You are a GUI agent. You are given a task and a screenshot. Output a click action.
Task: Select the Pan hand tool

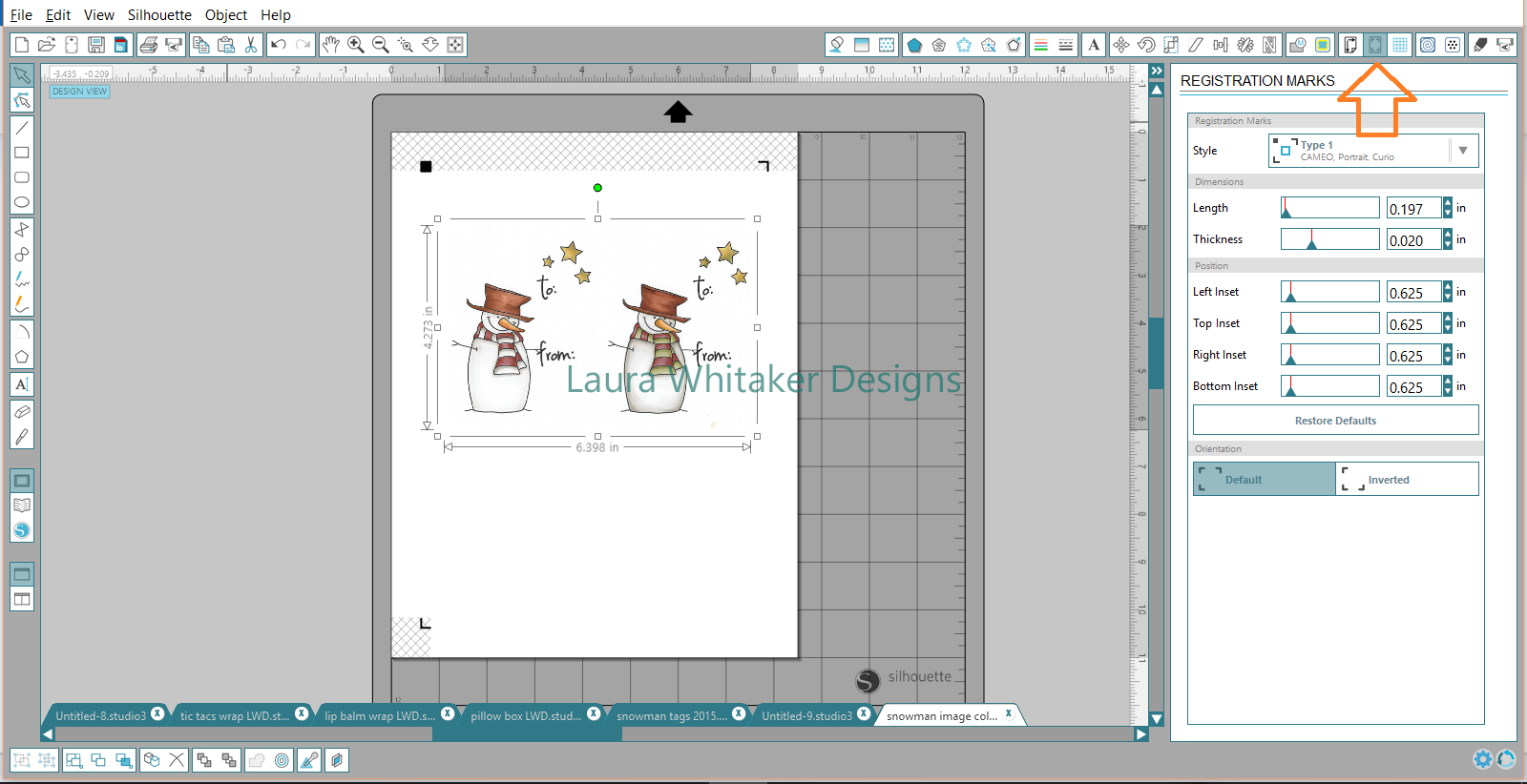(331, 45)
